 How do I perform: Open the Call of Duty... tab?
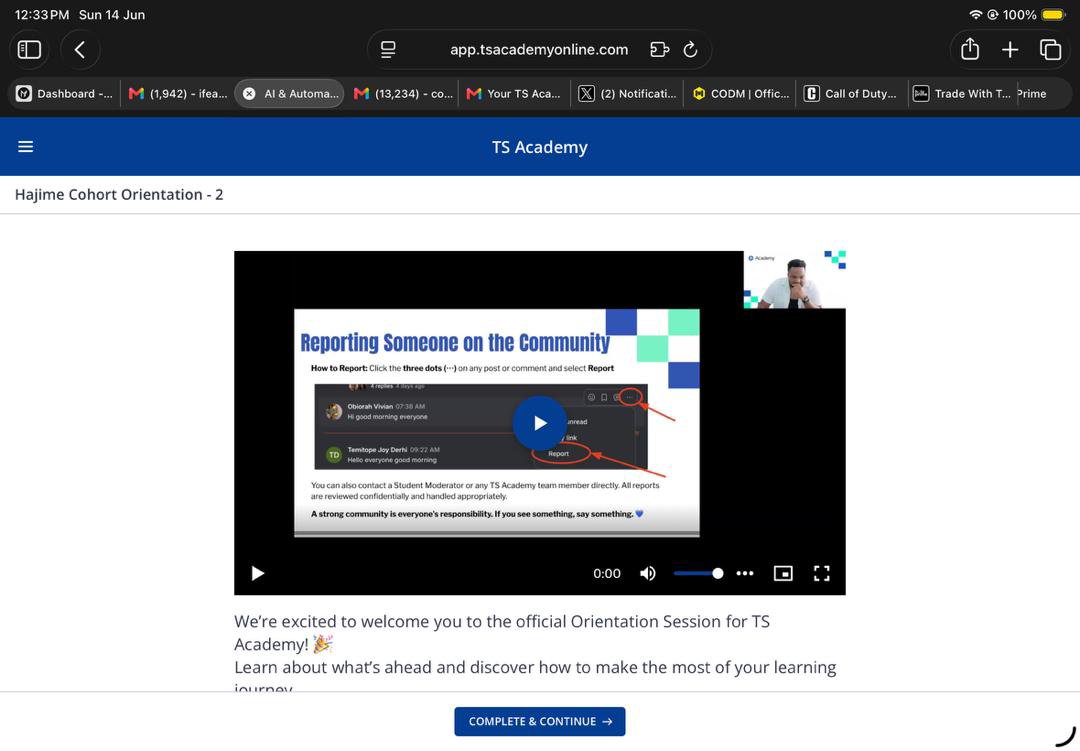[x=853, y=94]
